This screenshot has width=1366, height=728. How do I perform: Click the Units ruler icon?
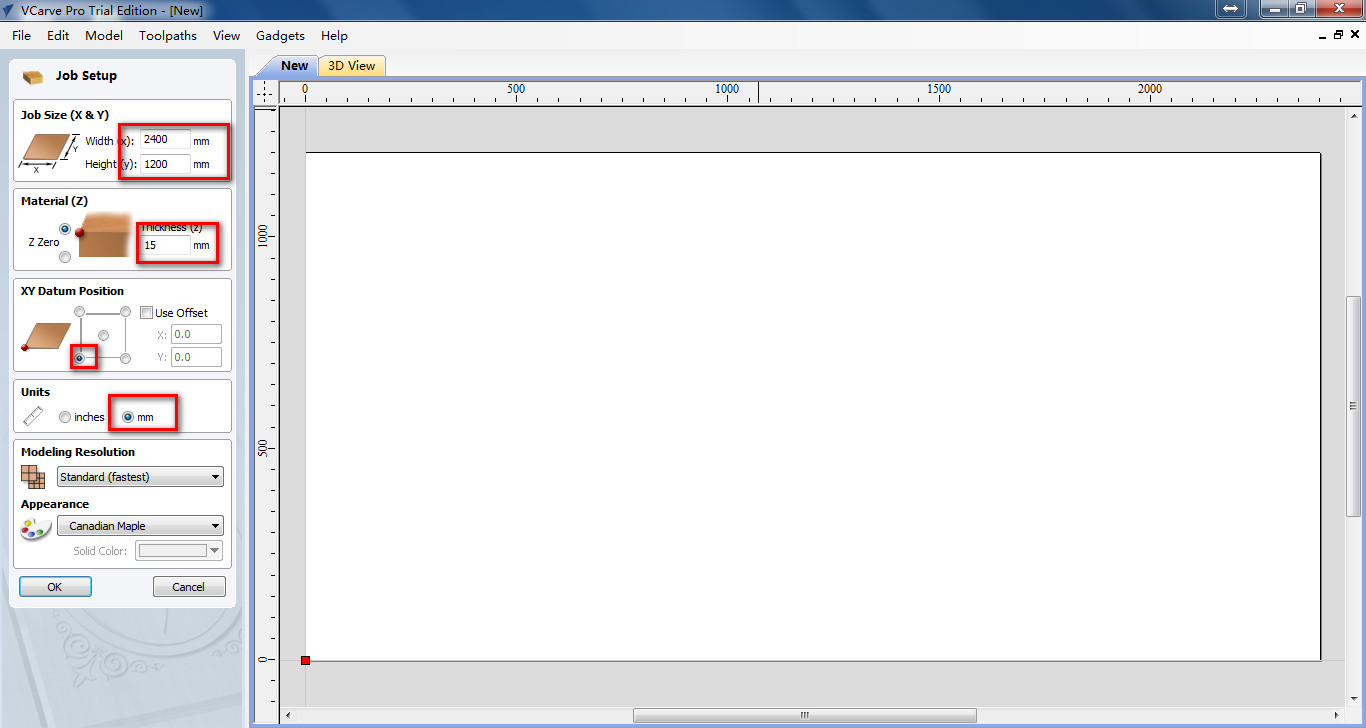(33, 416)
